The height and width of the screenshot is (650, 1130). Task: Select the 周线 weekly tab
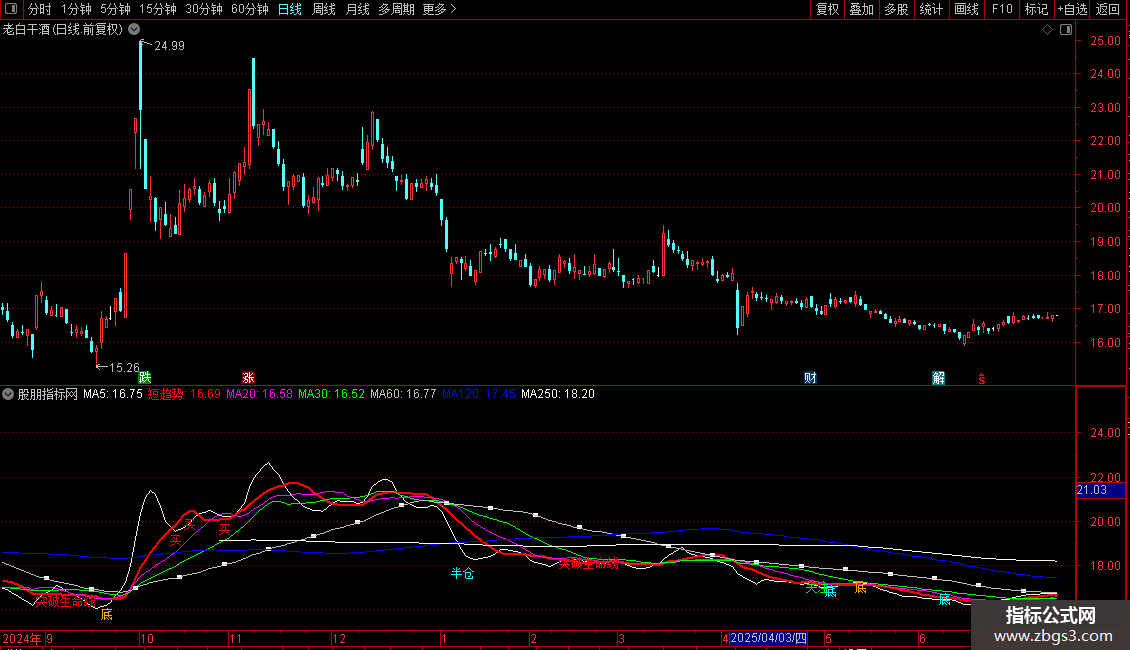tap(324, 9)
